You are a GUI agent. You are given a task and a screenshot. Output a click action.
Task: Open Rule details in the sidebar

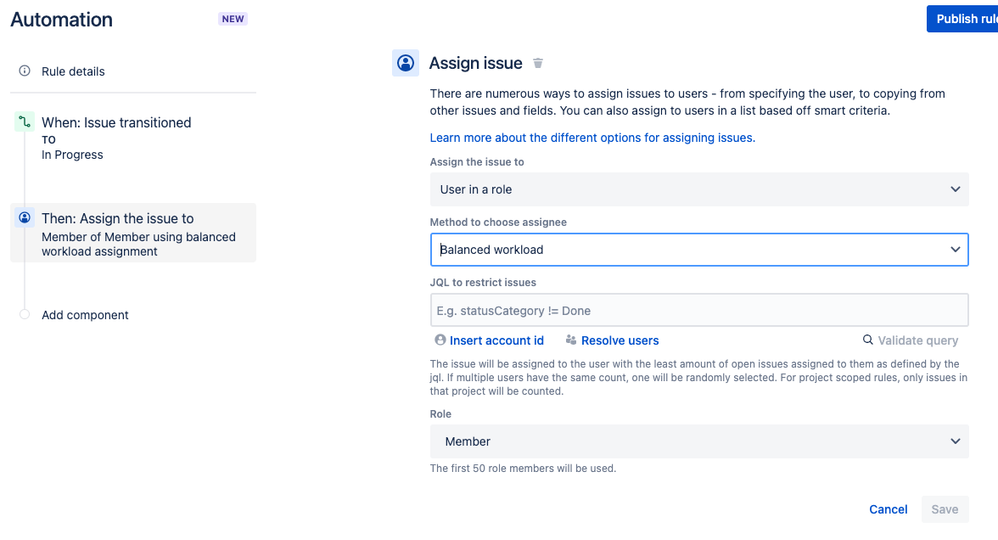click(73, 72)
